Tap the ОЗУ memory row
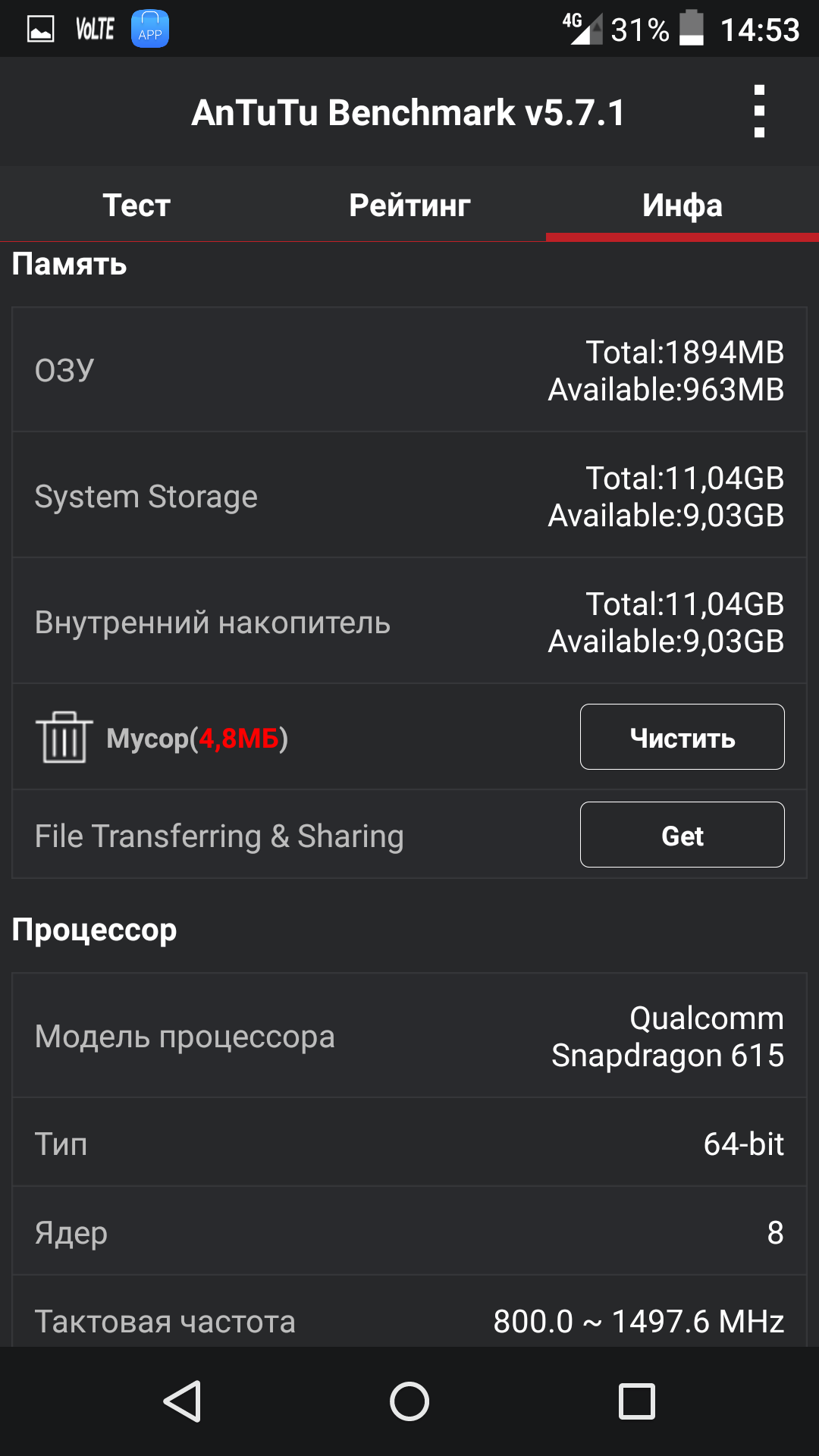This screenshot has width=819, height=1456. 409,370
